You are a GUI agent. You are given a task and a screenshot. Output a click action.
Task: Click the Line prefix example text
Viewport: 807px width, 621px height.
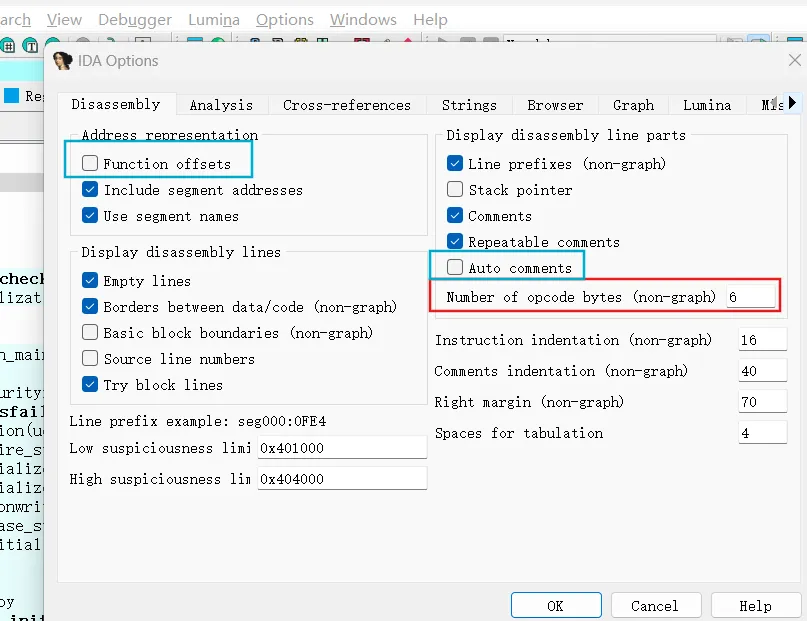click(198, 421)
